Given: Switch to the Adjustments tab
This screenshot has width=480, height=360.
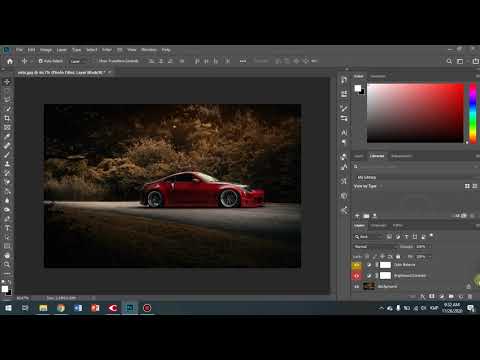Looking at the screenshot, I should coord(401,156).
